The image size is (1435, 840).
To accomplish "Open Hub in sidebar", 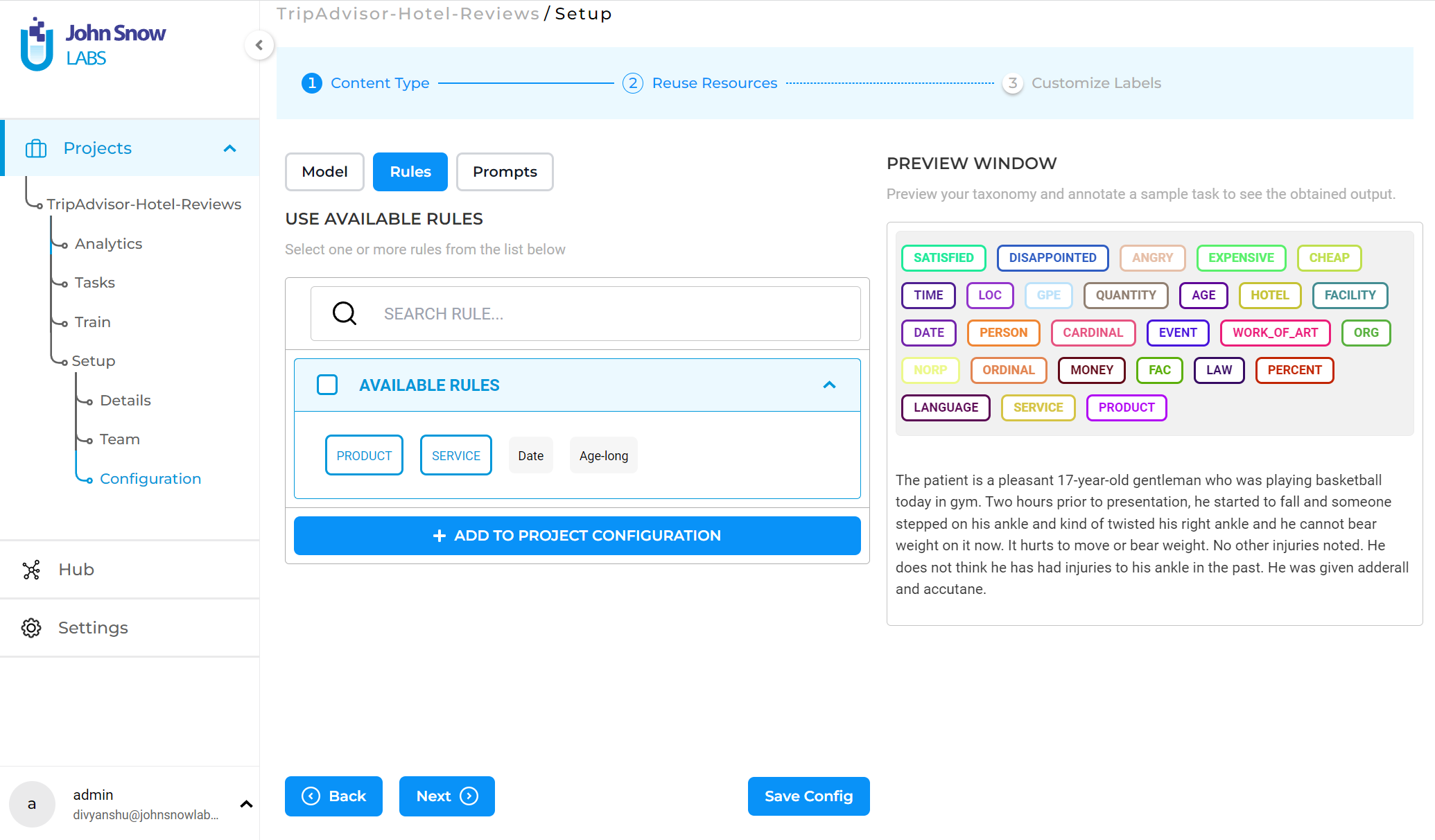I will click(76, 570).
